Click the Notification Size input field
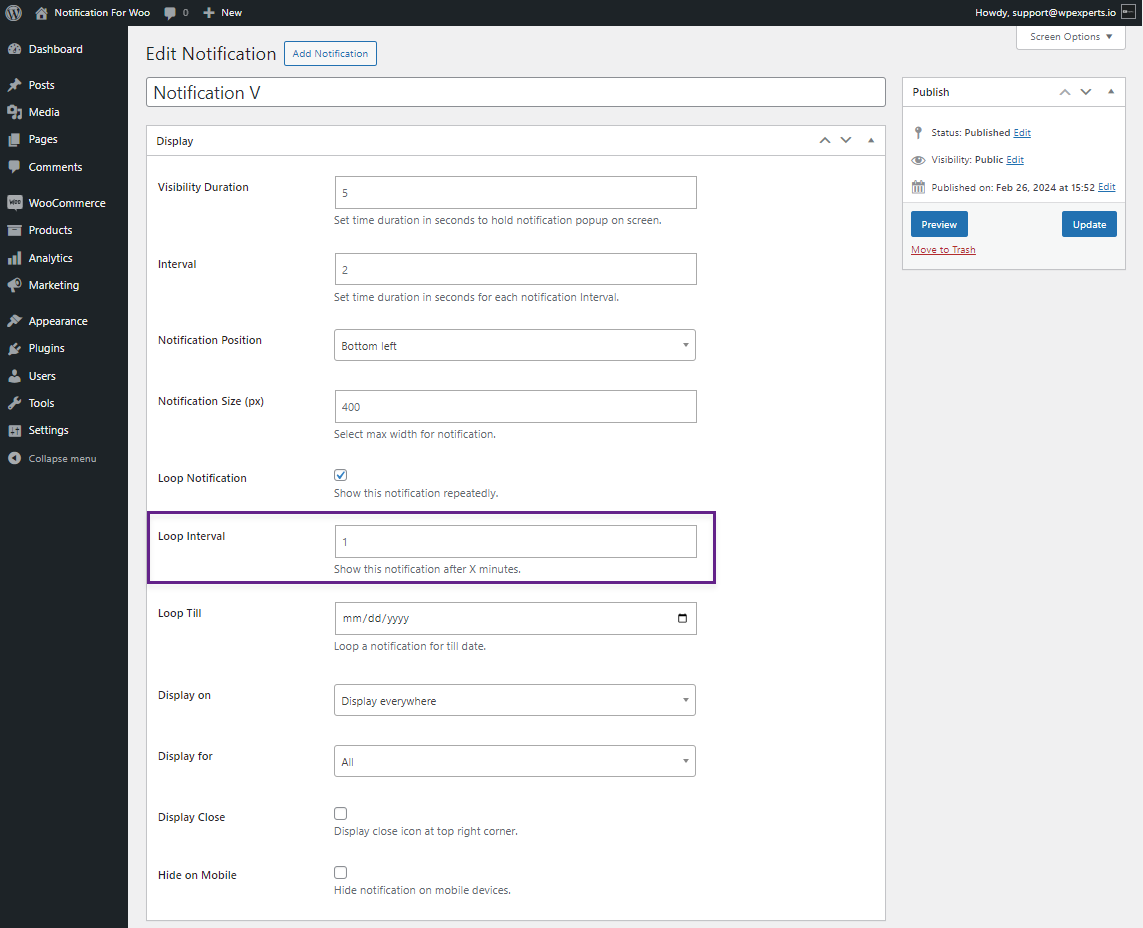The width and height of the screenshot is (1143, 928). pyautogui.click(x=515, y=407)
